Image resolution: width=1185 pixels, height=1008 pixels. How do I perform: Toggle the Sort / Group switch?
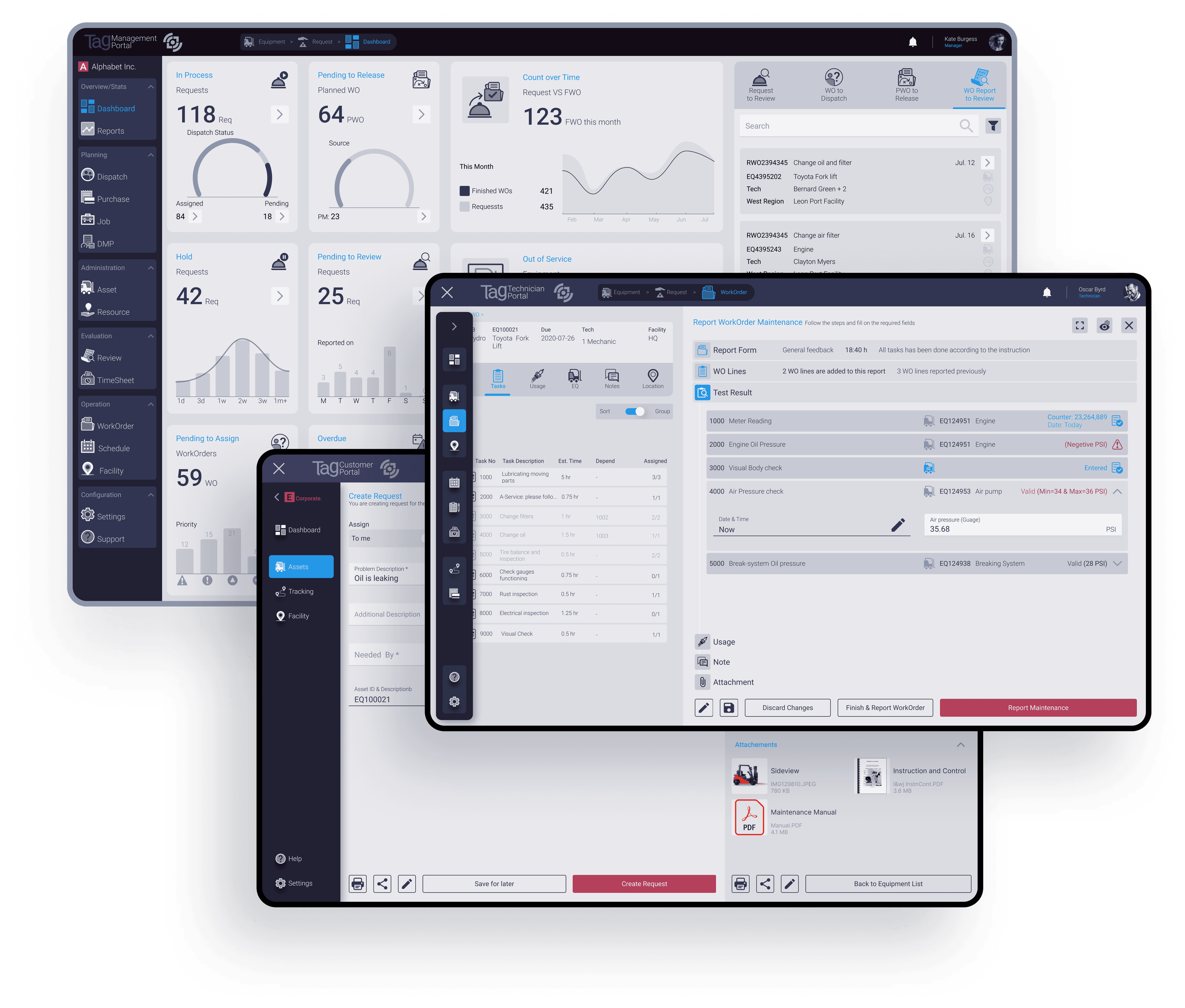click(x=634, y=411)
